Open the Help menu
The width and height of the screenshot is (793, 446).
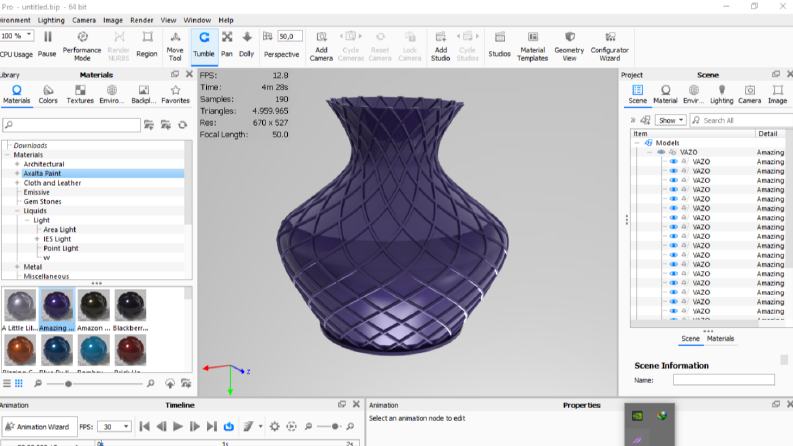226,20
